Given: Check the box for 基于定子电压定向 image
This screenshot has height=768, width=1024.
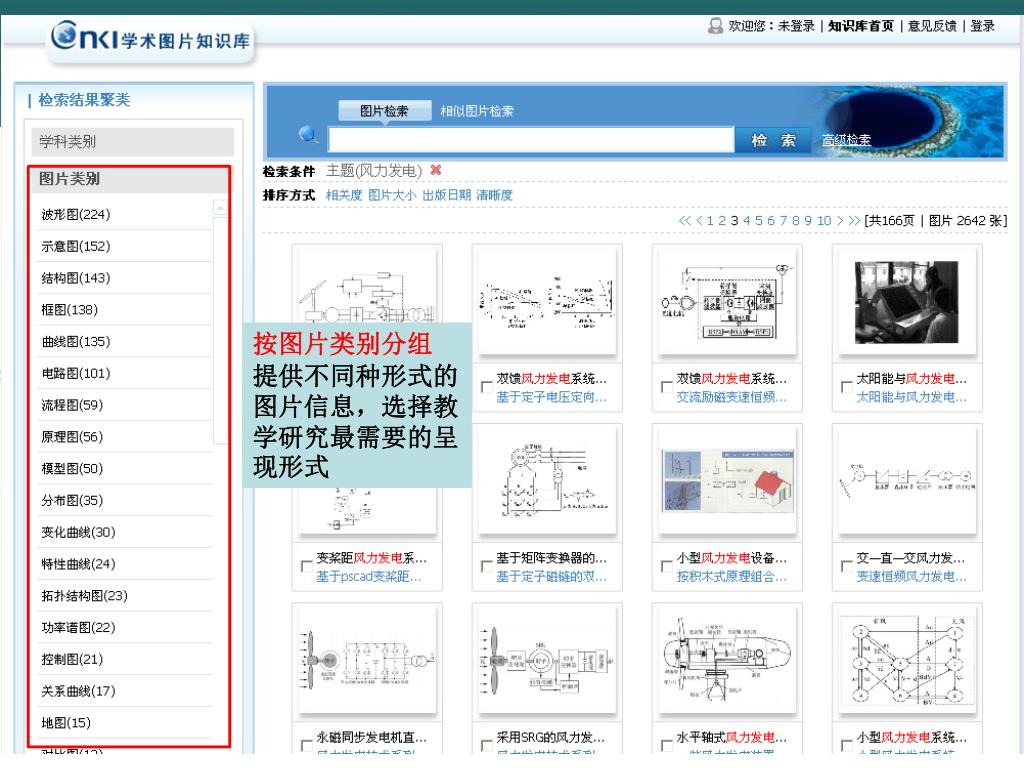Looking at the screenshot, I should 486,387.
